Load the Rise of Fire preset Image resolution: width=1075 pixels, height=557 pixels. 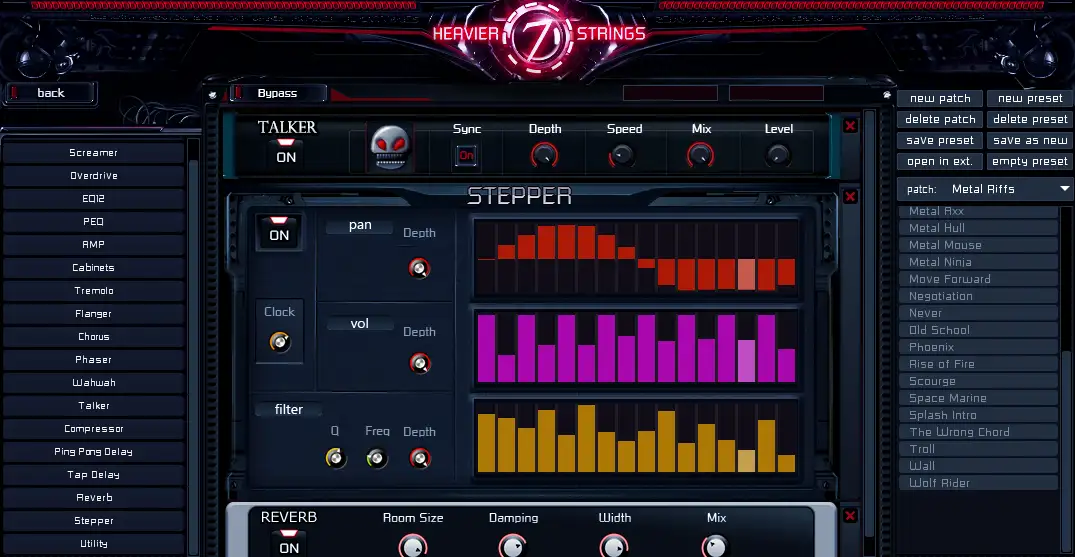(978, 364)
